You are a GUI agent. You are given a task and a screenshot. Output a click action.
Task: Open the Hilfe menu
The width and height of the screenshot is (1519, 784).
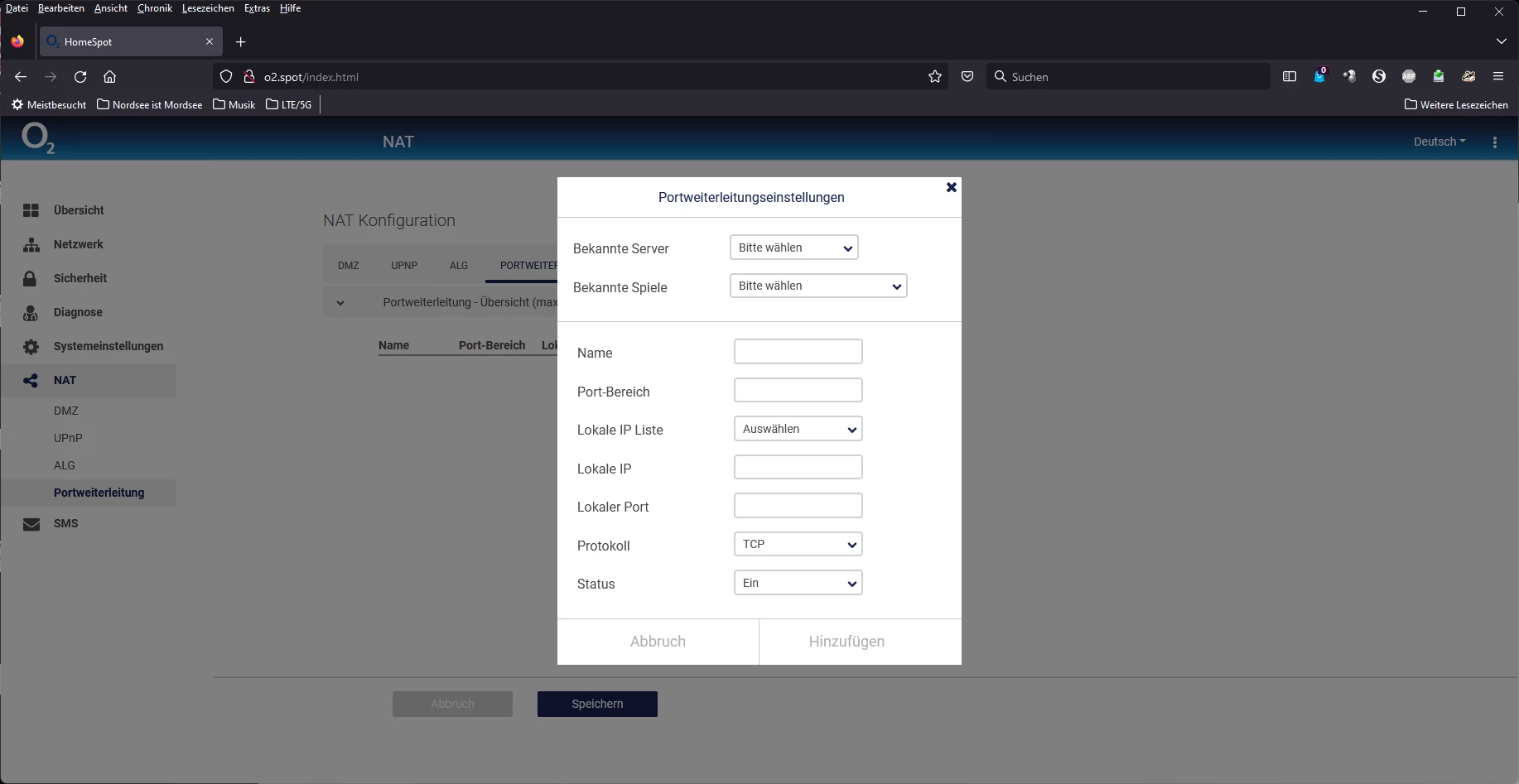pyautogui.click(x=290, y=8)
